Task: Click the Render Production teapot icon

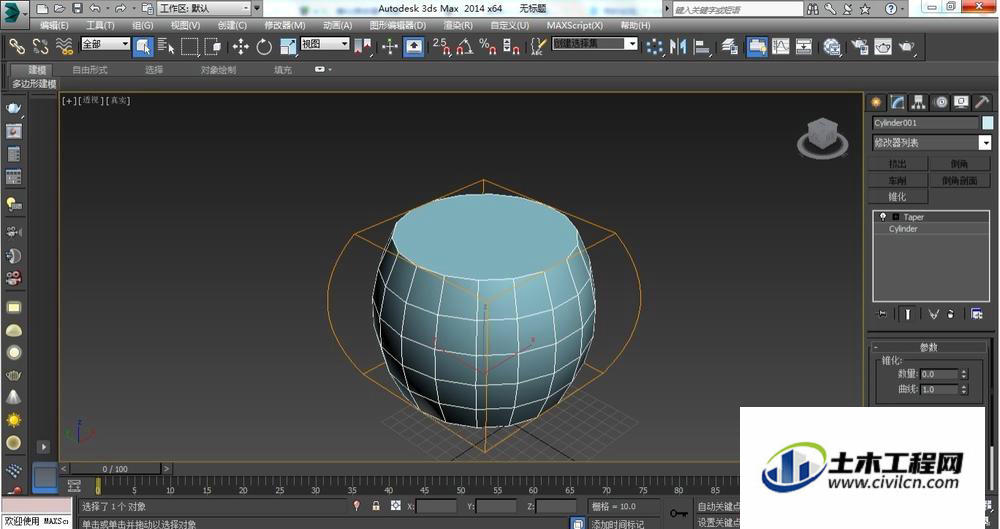Action: tap(906, 47)
